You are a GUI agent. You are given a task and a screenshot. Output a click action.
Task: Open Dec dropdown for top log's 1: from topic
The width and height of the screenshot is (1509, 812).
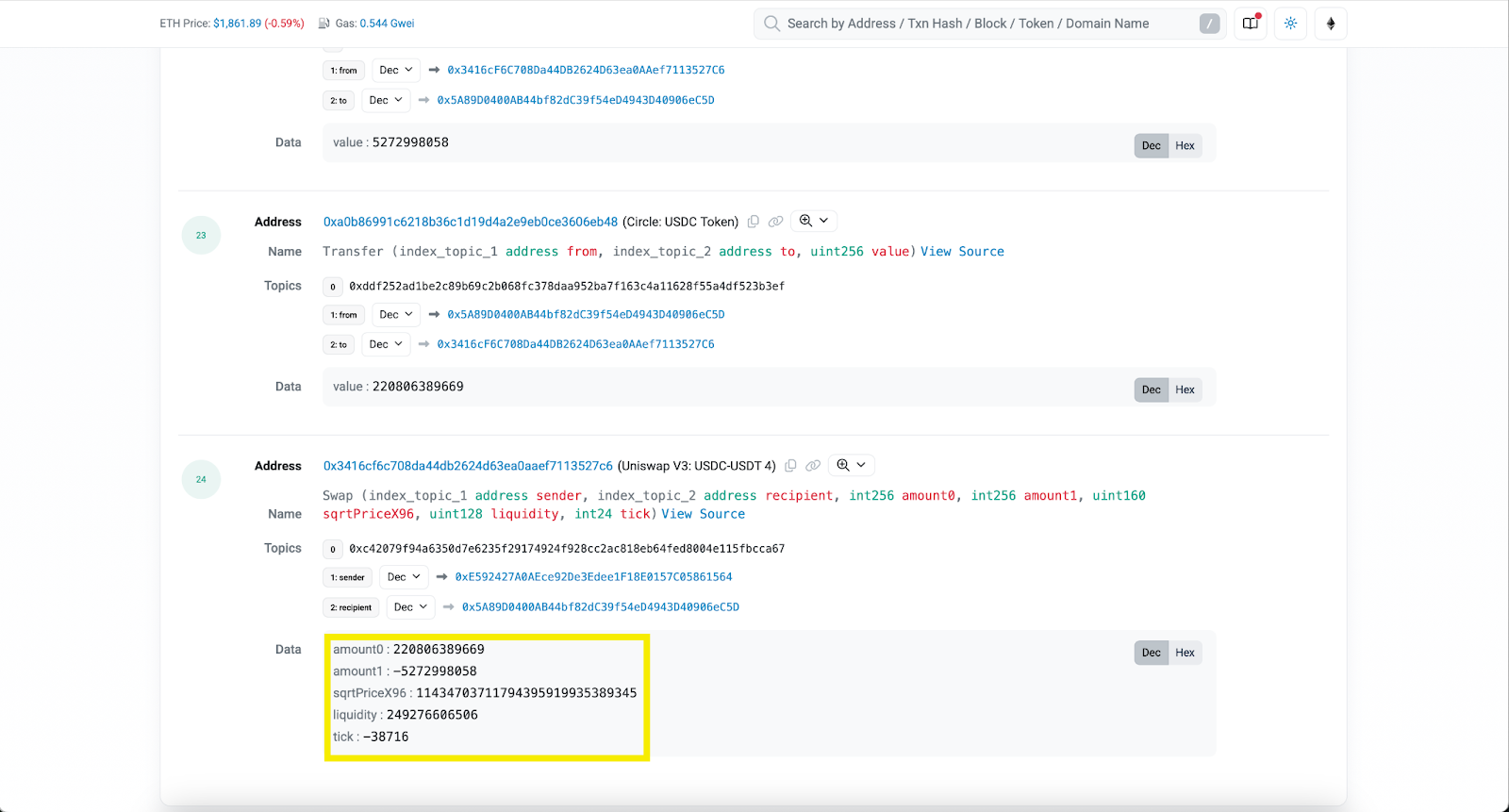pos(396,70)
